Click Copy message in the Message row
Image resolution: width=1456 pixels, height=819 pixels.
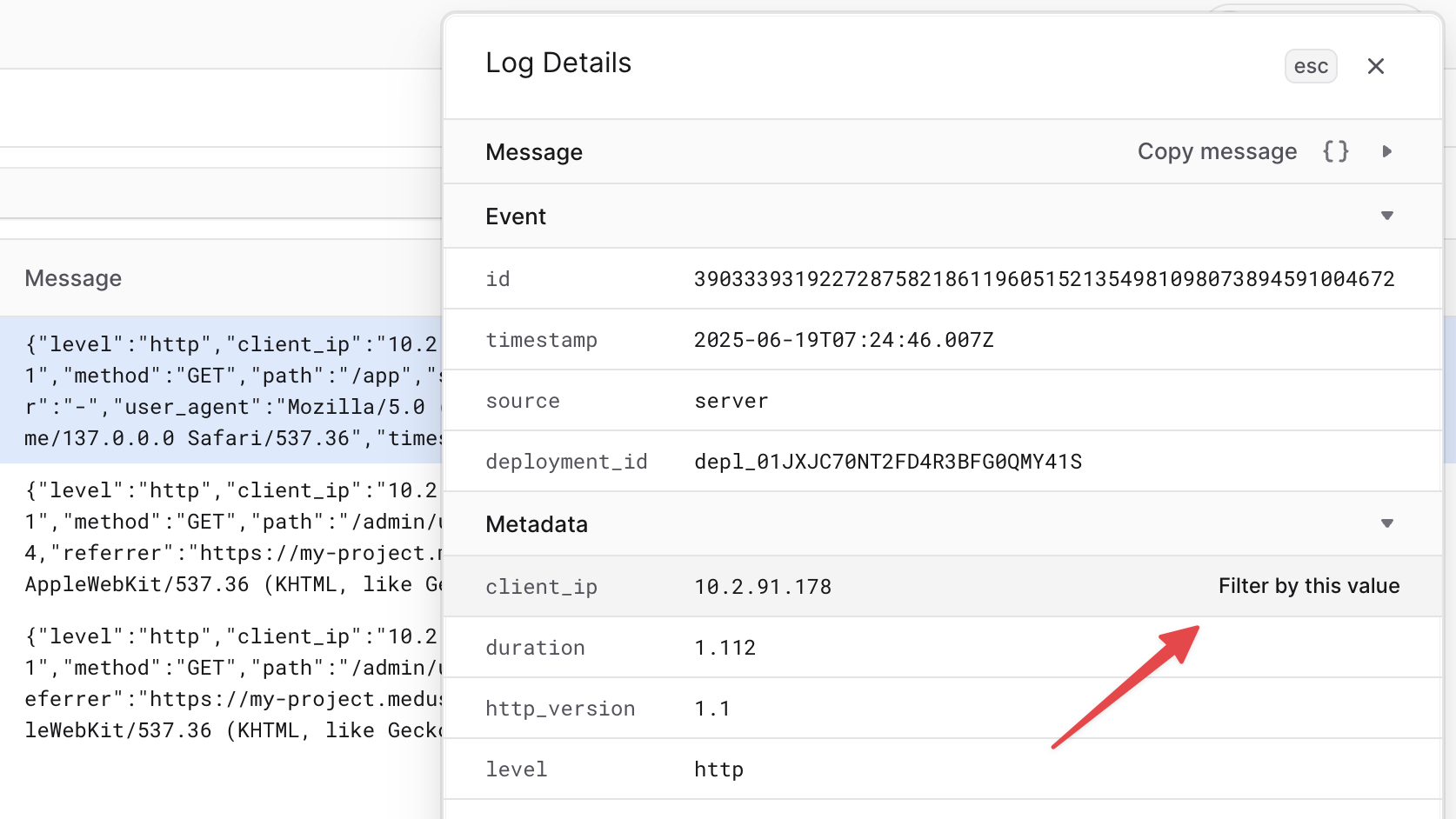[x=1217, y=151]
